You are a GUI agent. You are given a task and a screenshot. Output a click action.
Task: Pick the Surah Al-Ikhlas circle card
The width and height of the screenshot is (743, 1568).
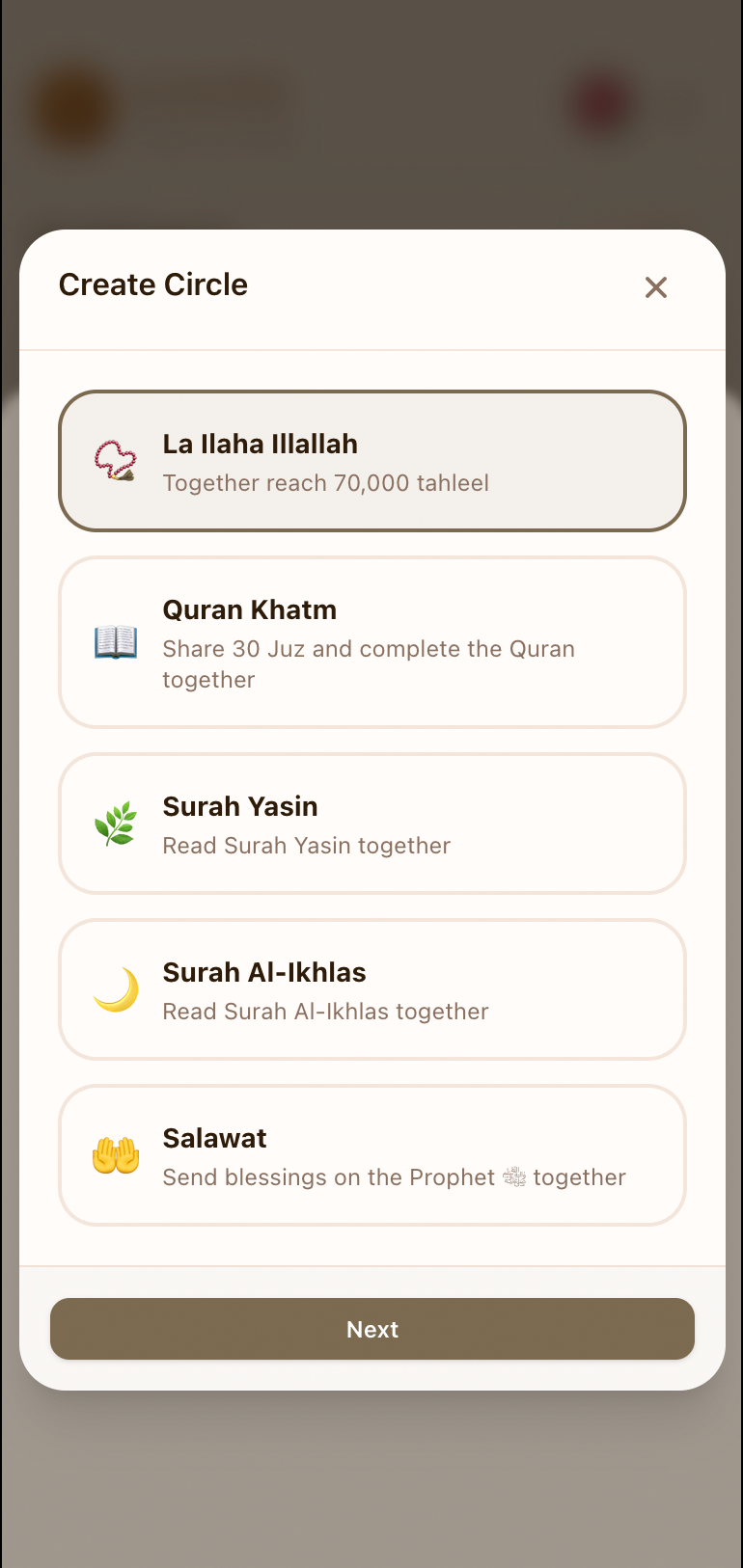click(x=372, y=989)
